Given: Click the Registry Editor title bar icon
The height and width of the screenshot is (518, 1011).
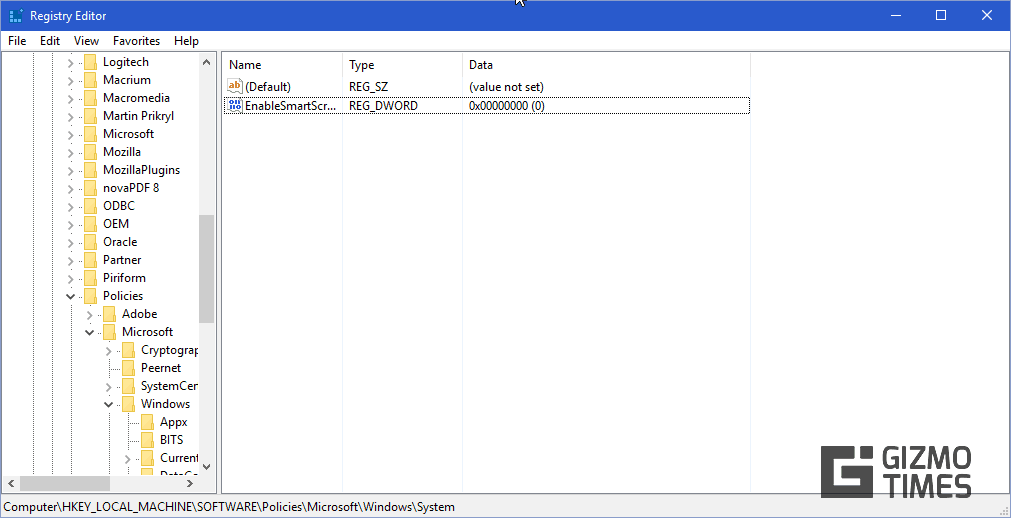Looking at the screenshot, I should point(16,16).
